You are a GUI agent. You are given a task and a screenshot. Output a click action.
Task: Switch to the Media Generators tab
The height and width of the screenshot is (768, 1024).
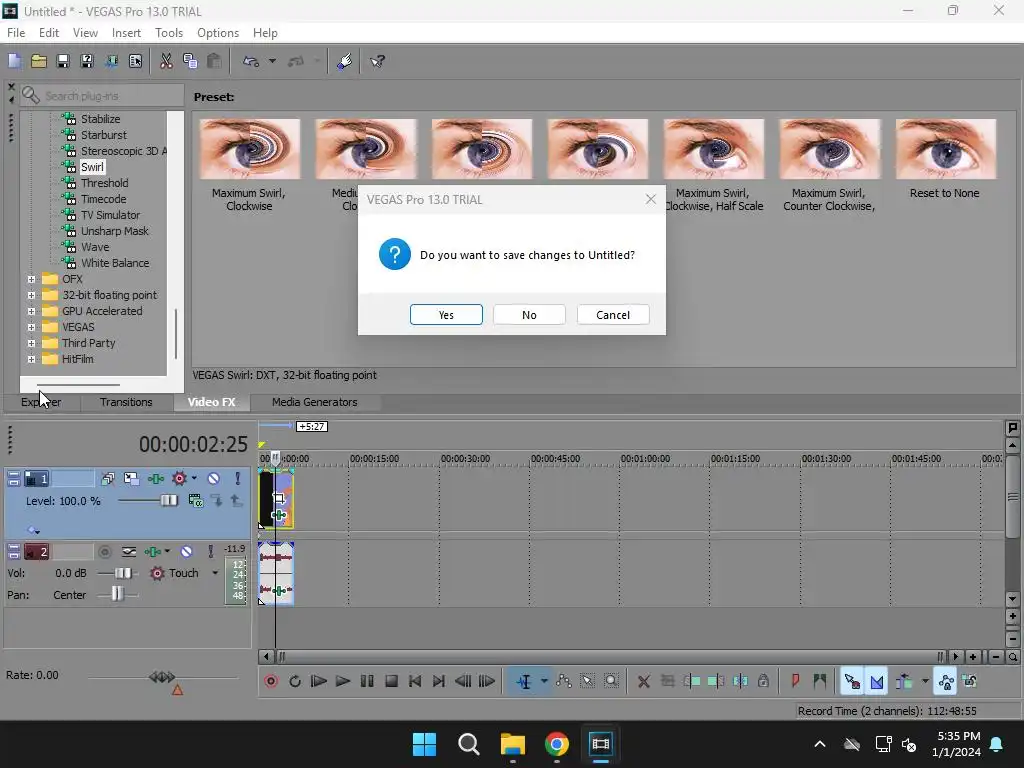(x=314, y=402)
